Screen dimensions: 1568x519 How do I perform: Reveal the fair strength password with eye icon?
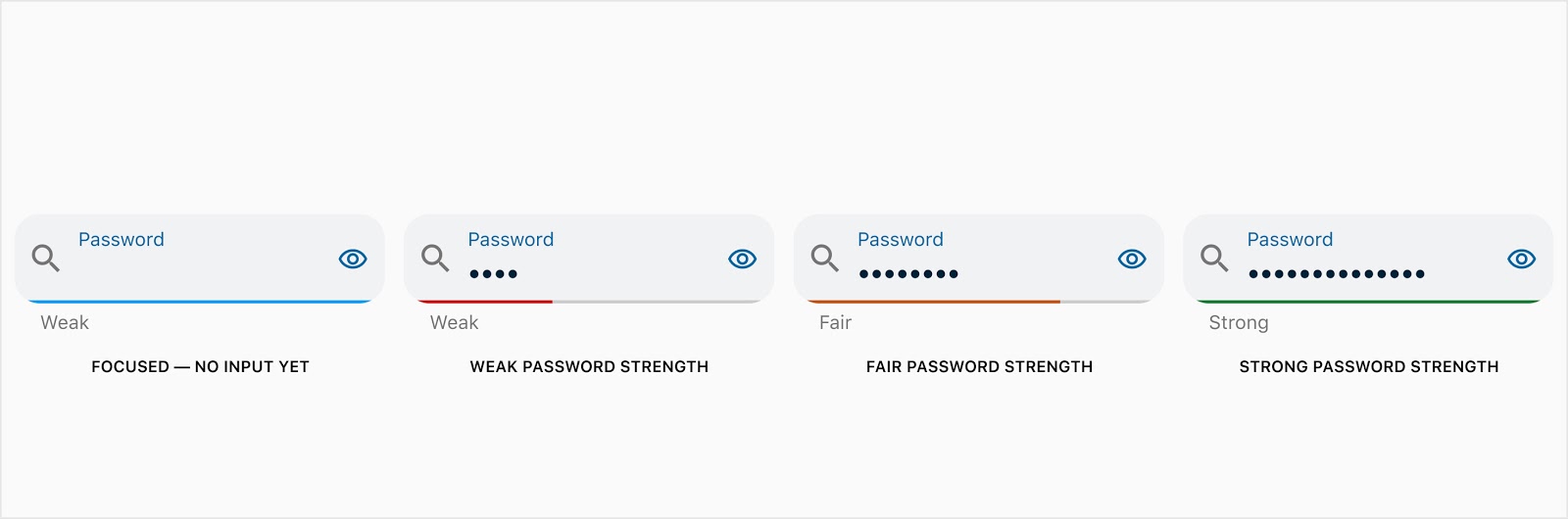[1132, 259]
